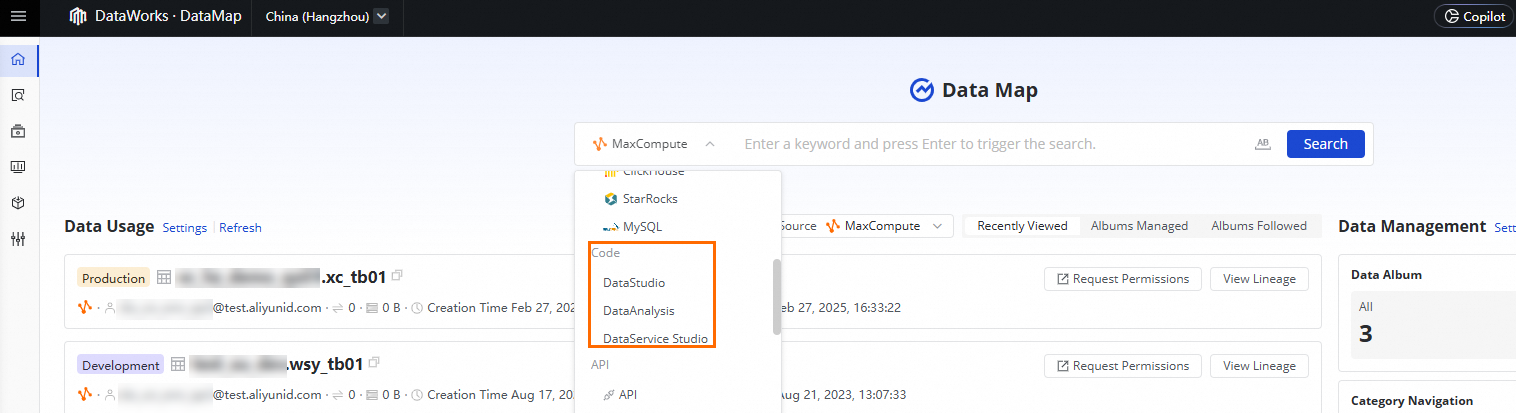The width and height of the screenshot is (1516, 413).
Task: Click the clock icon in wsy_tb01 row
Action: click(x=417, y=395)
